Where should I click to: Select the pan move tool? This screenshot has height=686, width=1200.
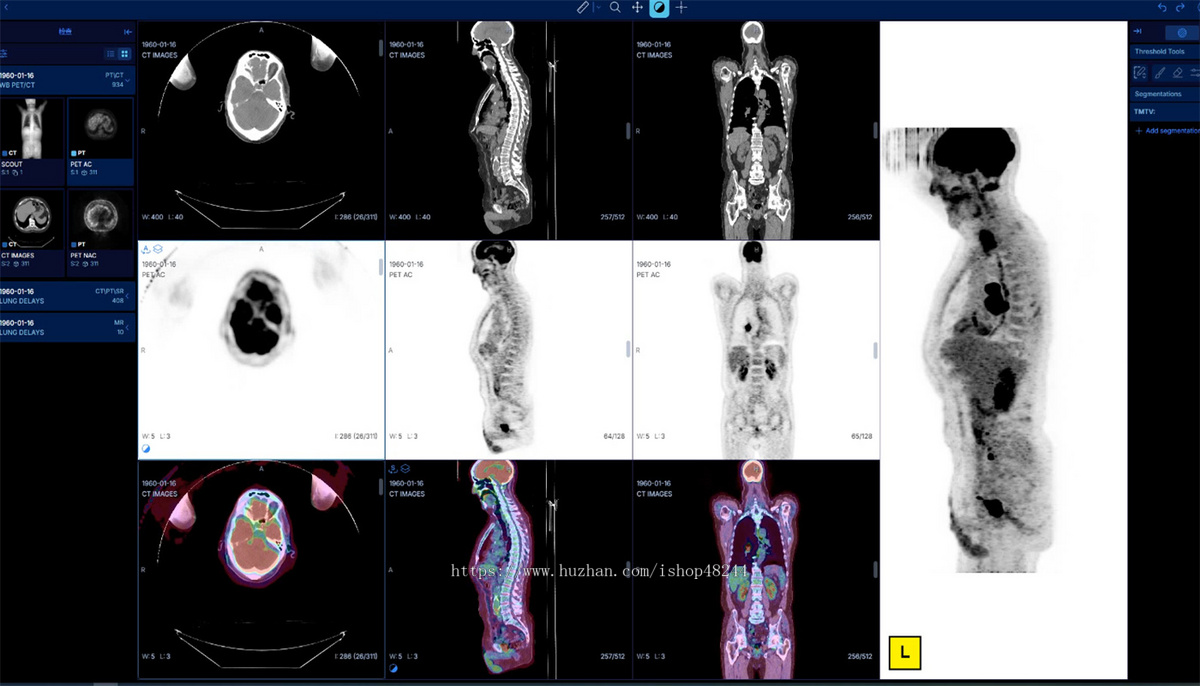tap(637, 7)
